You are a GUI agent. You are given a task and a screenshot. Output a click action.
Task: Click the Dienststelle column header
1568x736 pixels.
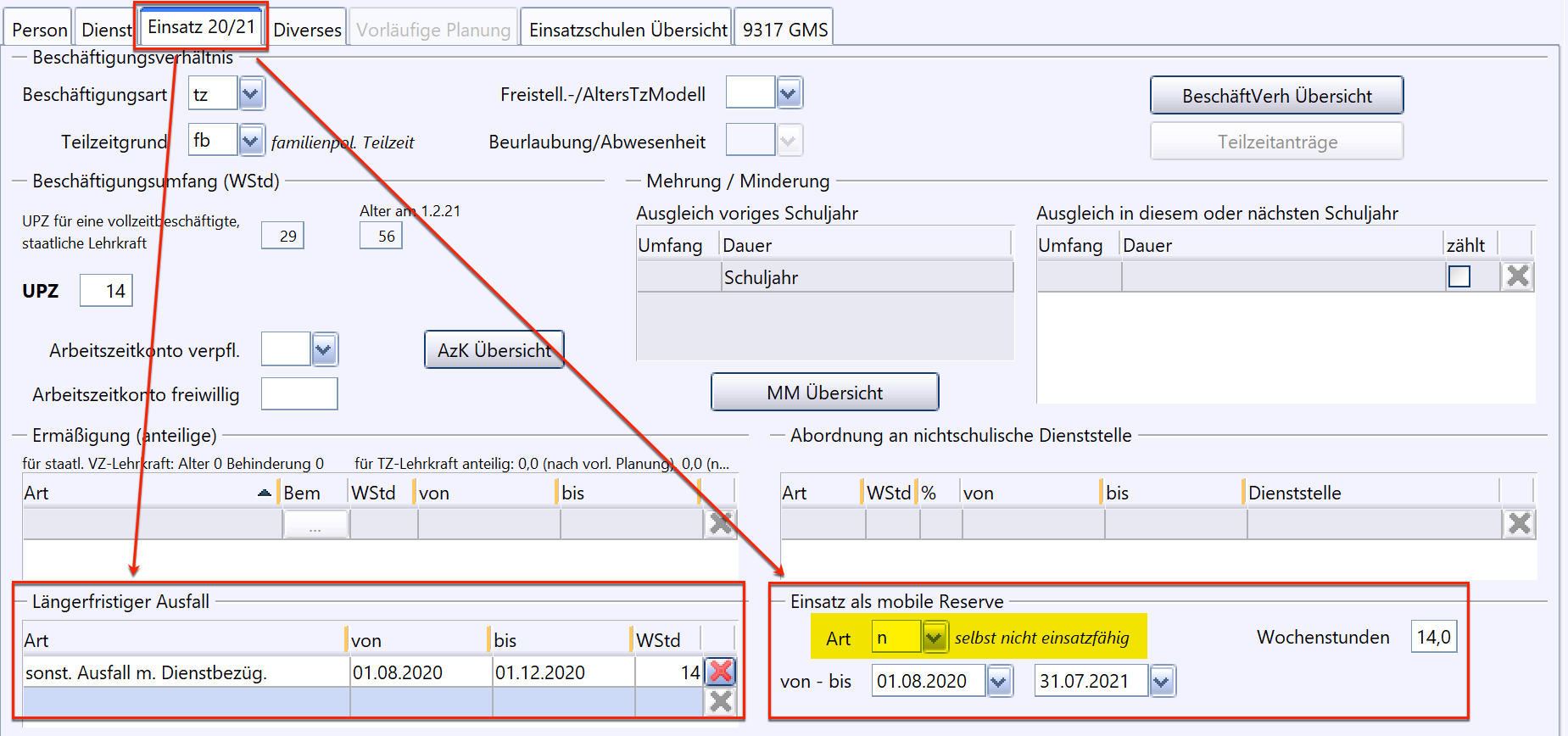pyautogui.click(x=1371, y=493)
